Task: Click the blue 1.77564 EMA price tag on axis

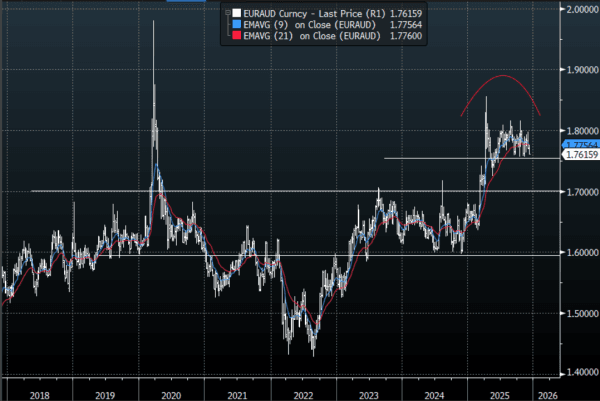Action: [x=581, y=144]
